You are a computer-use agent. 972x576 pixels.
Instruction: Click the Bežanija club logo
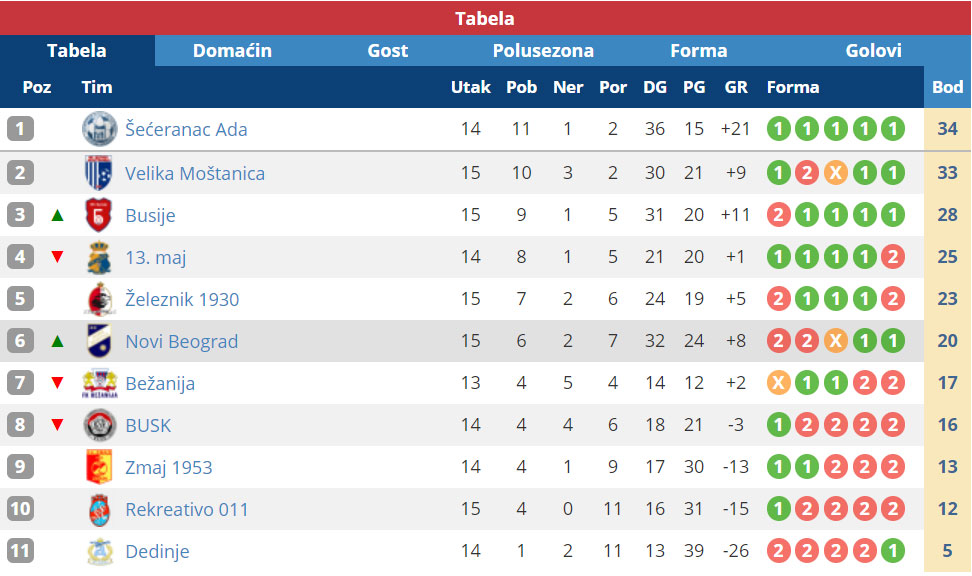coord(99,383)
